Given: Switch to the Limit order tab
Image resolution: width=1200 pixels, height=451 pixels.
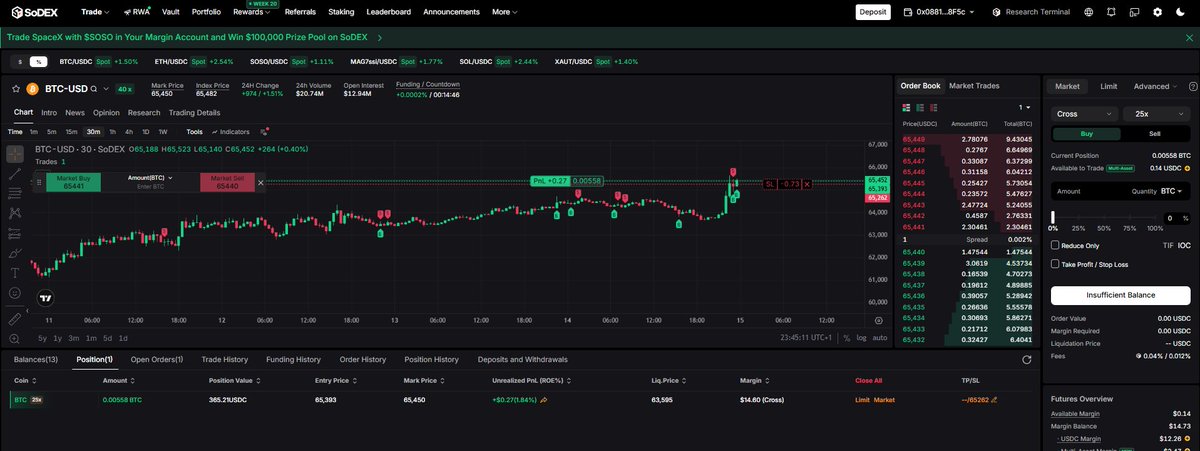Looking at the screenshot, I should pyautogui.click(x=1109, y=87).
